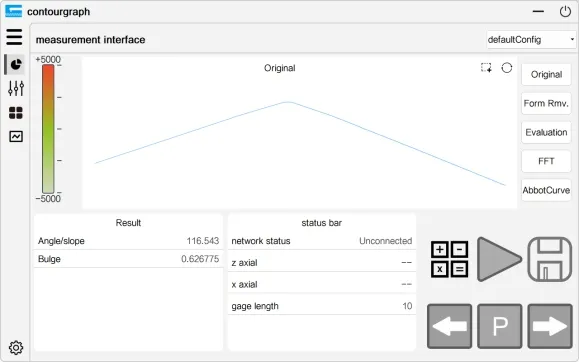This screenshot has width=579, height=362.
Task: Minimize the contourgraph window
Action: click(538, 11)
